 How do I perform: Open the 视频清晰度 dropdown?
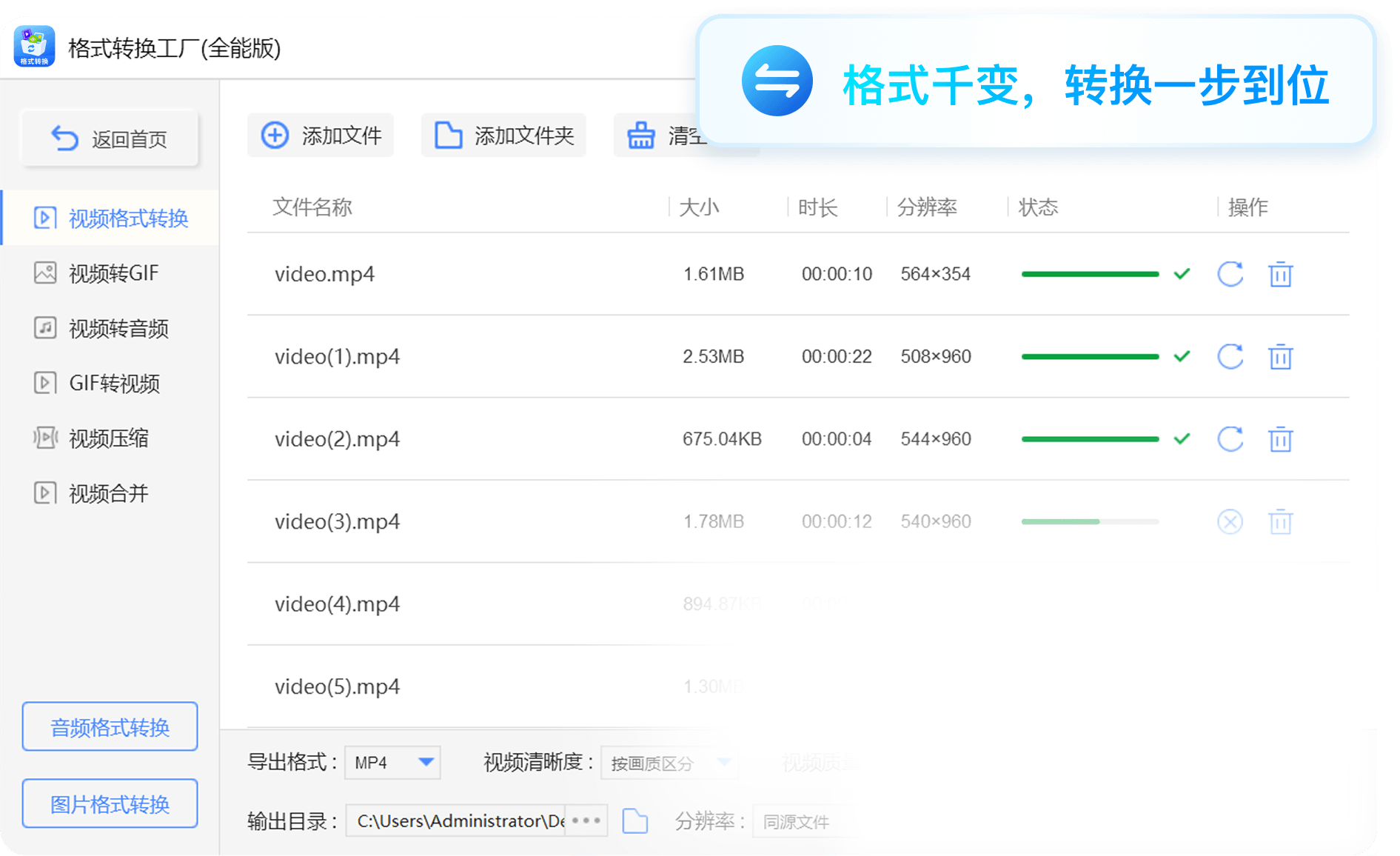pos(669,763)
